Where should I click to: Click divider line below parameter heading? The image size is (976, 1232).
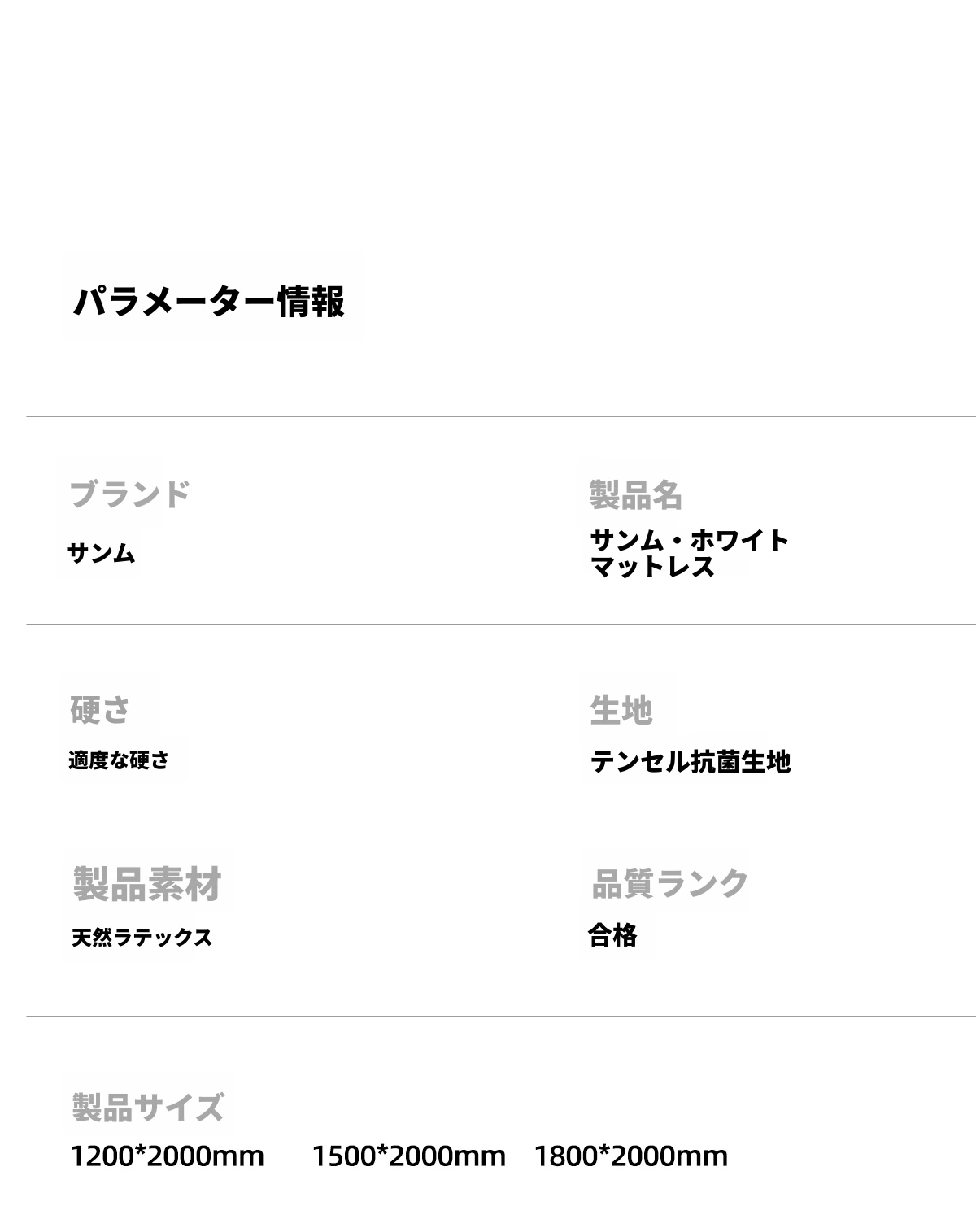(x=501, y=416)
